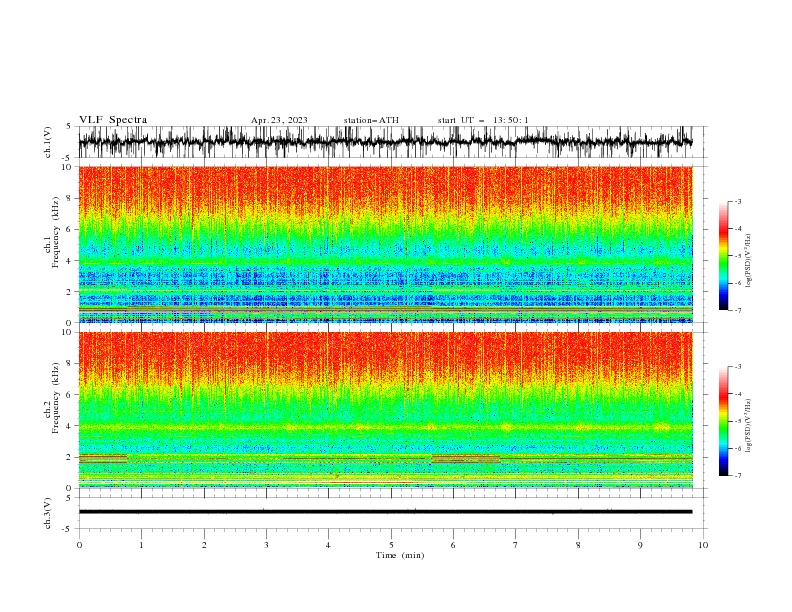Click the "7" tick label on the time axis

pyautogui.click(x=516, y=545)
